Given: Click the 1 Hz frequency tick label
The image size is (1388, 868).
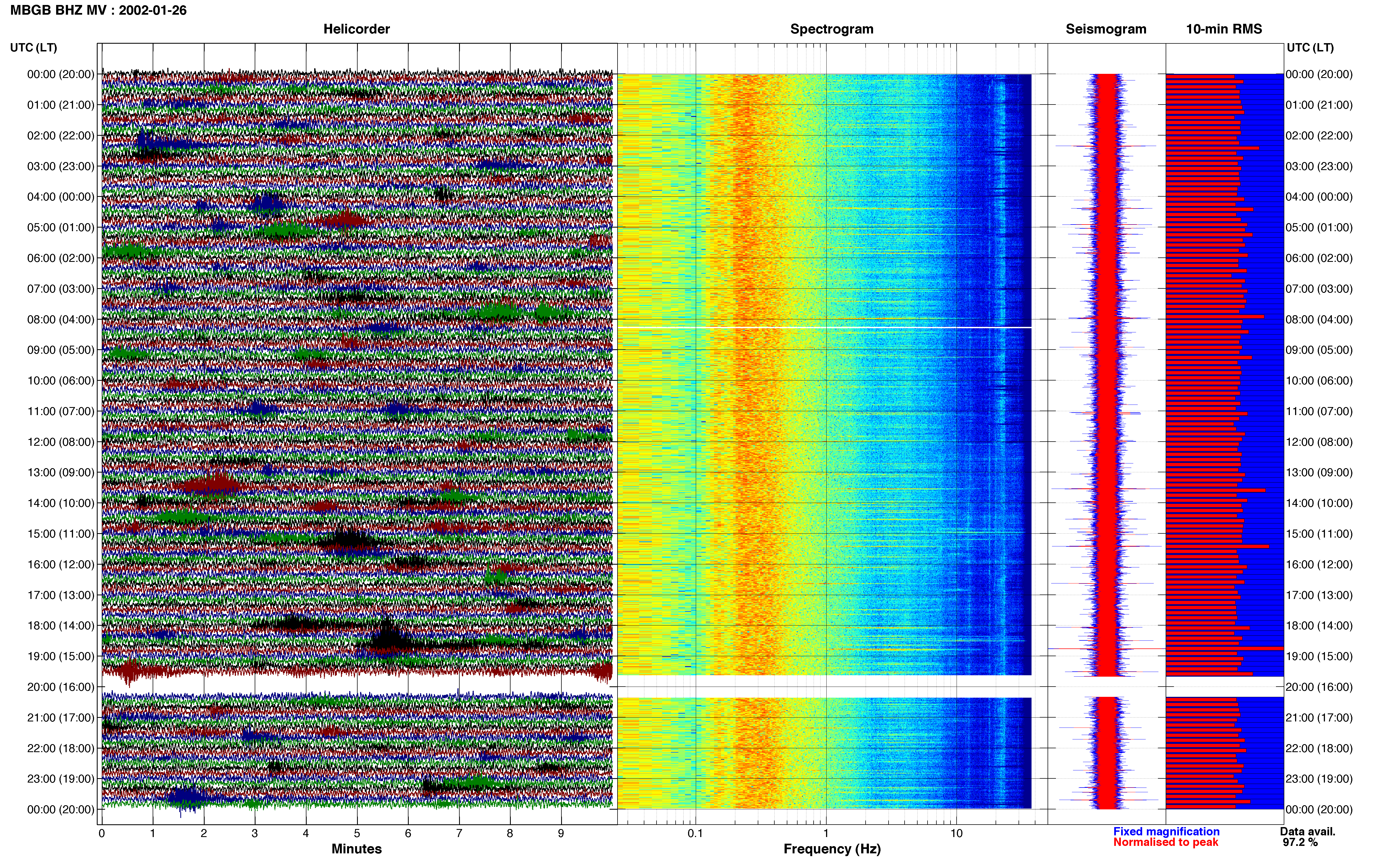Looking at the screenshot, I should (826, 833).
